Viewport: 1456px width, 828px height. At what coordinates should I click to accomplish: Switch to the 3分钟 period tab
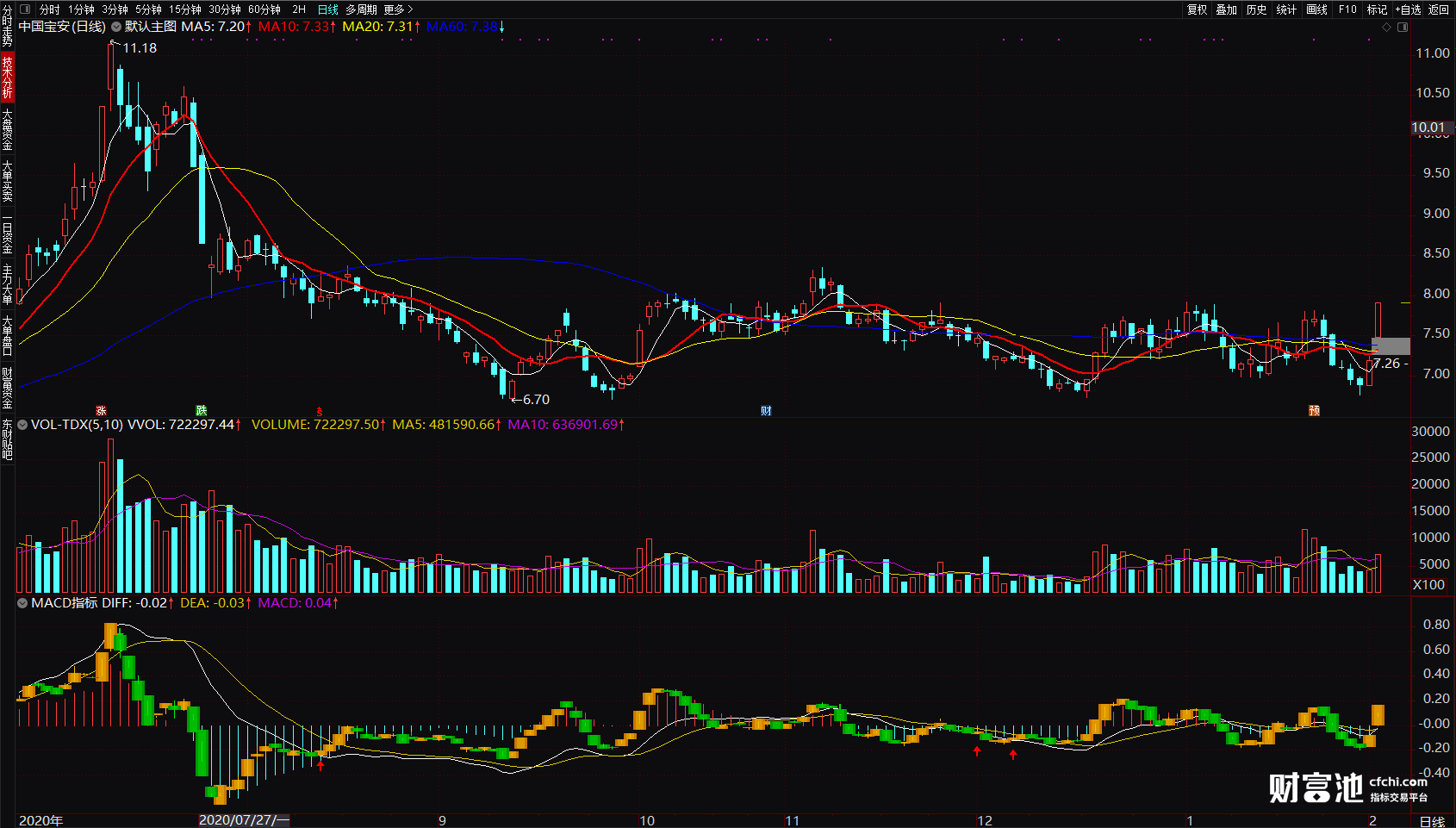115,9
